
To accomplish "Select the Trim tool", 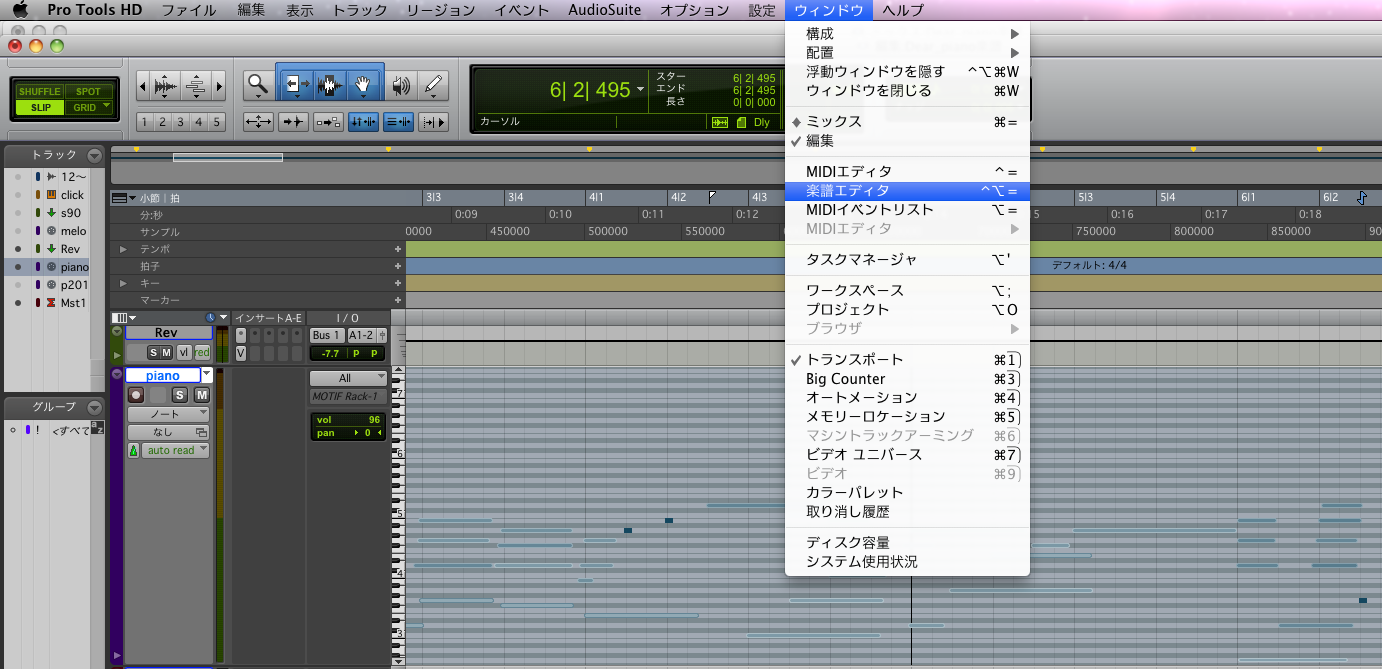I will (297, 85).
